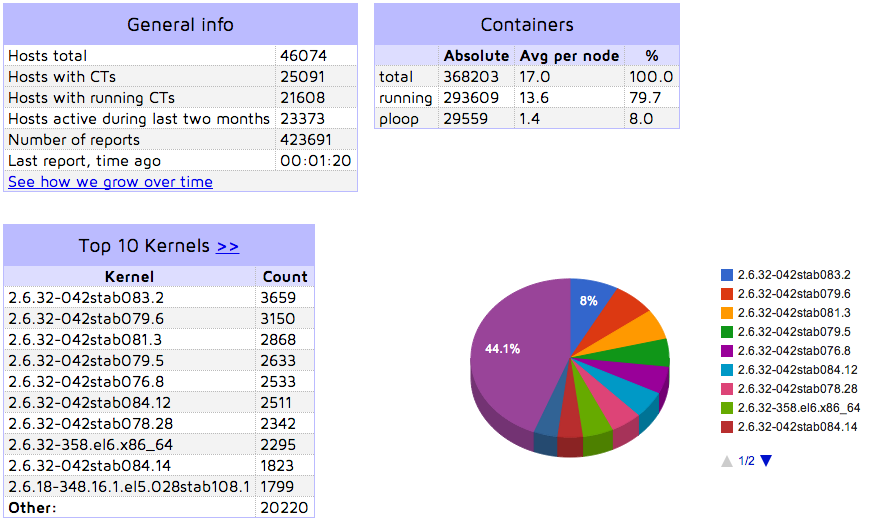
Task: Select orange swatch for 042stab081.3 legend
Action: tap(727, 313)
